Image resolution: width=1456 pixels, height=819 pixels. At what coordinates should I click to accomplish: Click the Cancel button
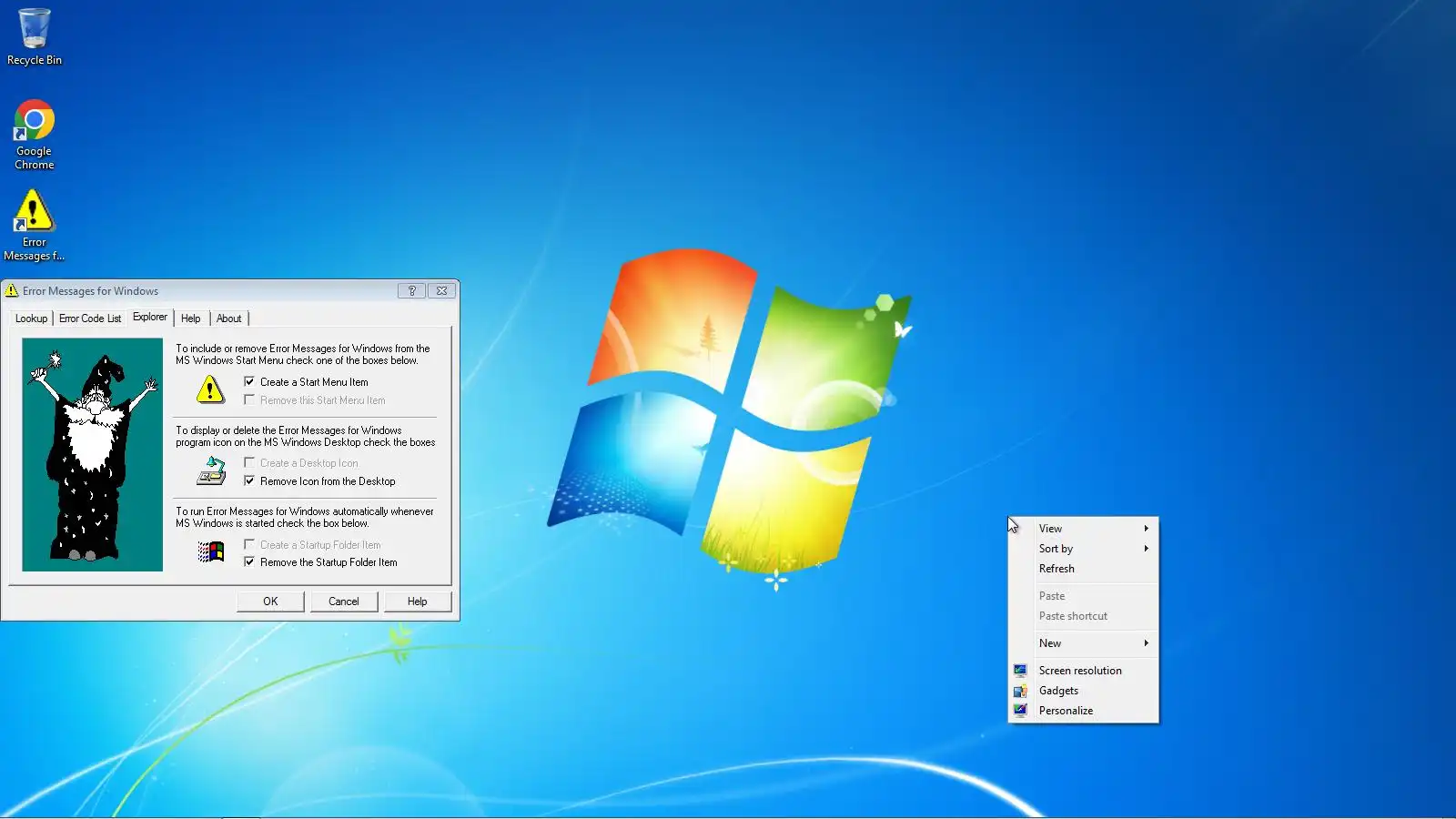(344, 602)
